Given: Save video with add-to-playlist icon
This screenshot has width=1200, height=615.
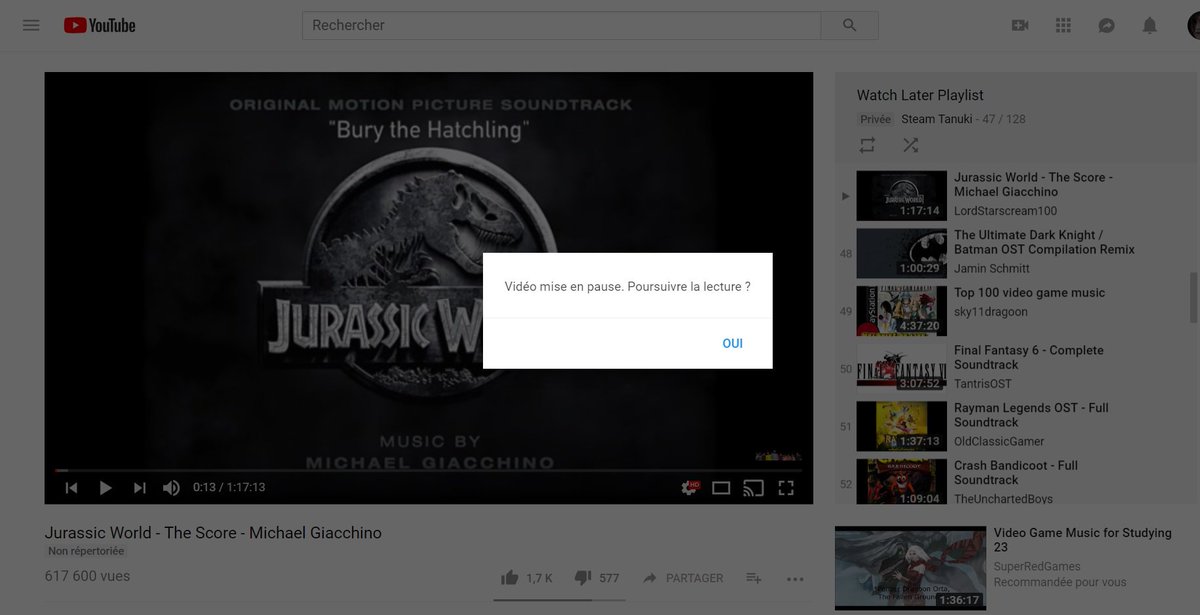Looking at the screenshot, I should (754, 578).
